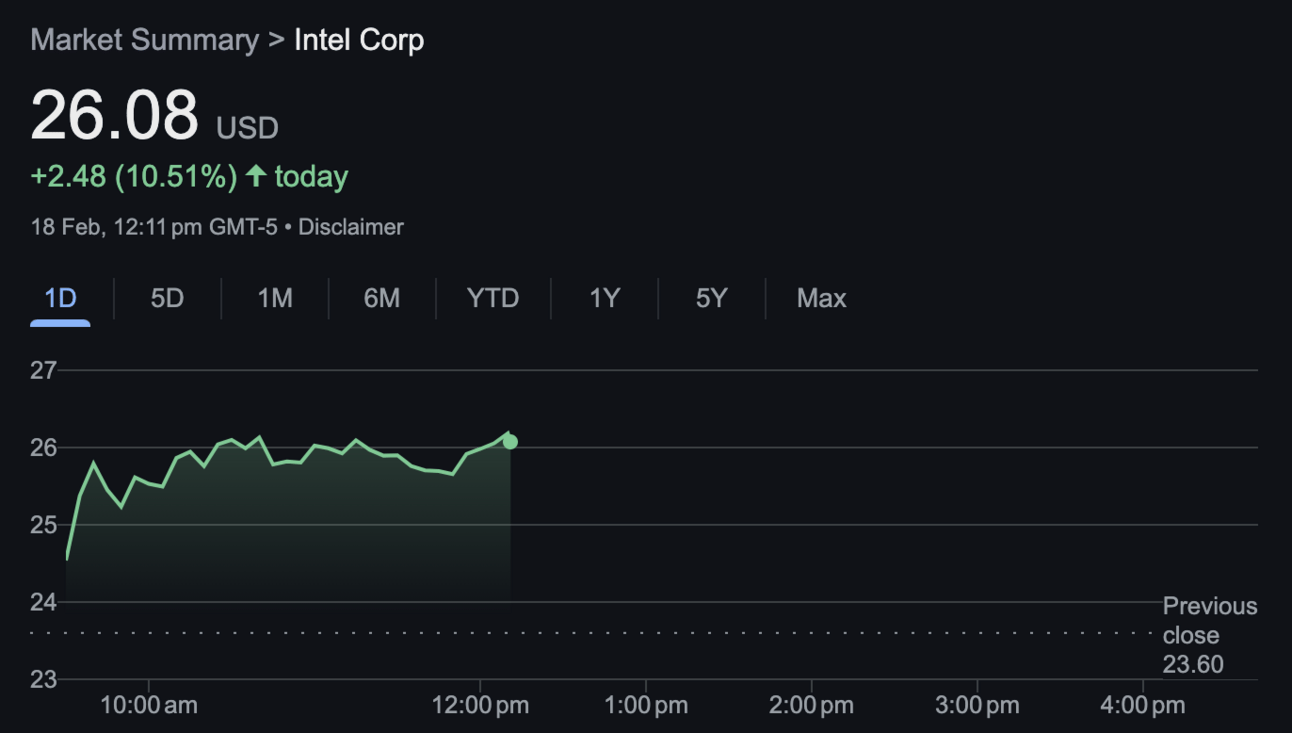The image size is (1292, 733).
Task: Click the 3:00 pm axis label
Action: pos(977,705)
